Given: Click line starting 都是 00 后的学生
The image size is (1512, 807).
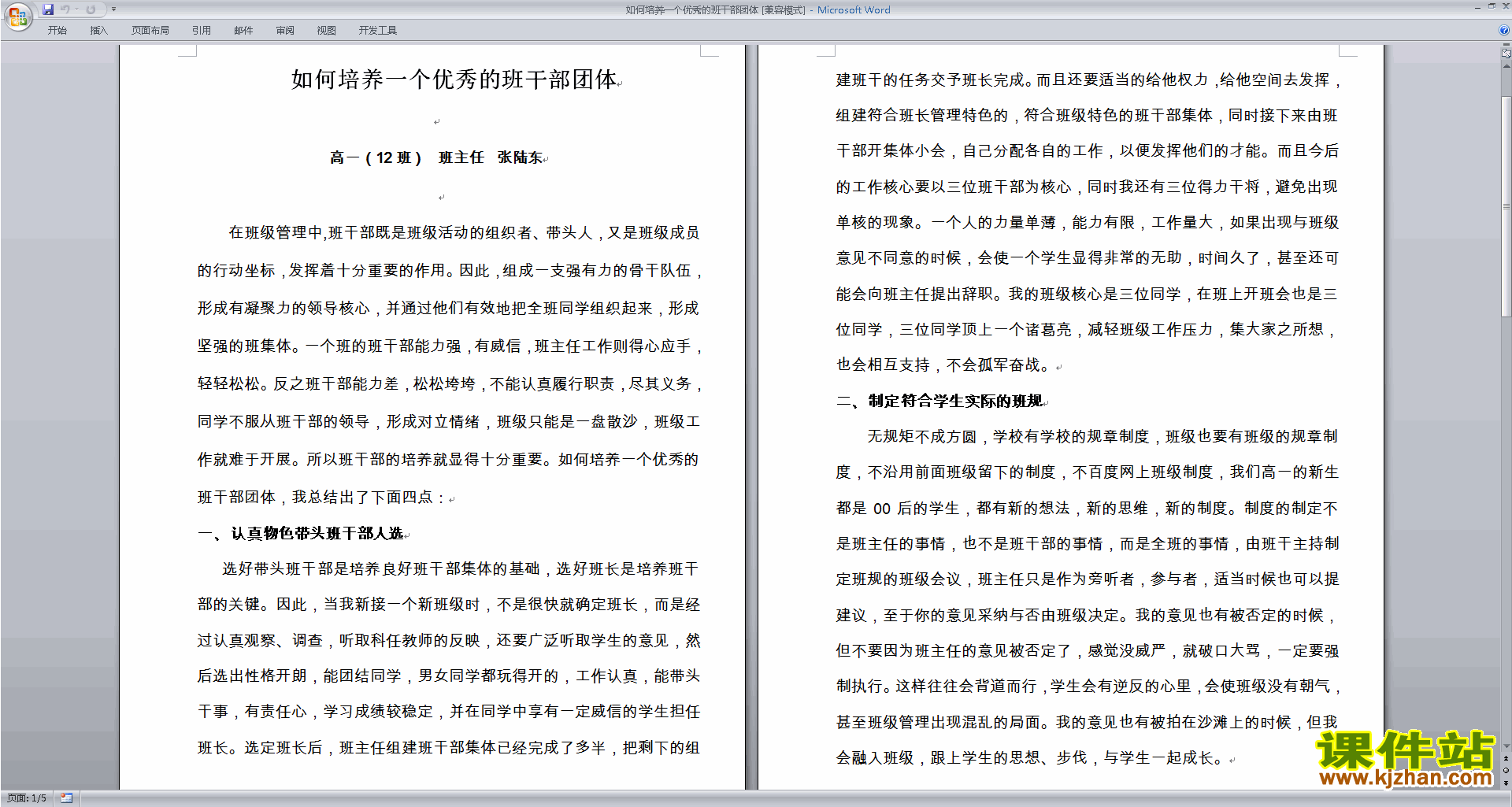Looking at the screenshot, I should [1087, 509].
